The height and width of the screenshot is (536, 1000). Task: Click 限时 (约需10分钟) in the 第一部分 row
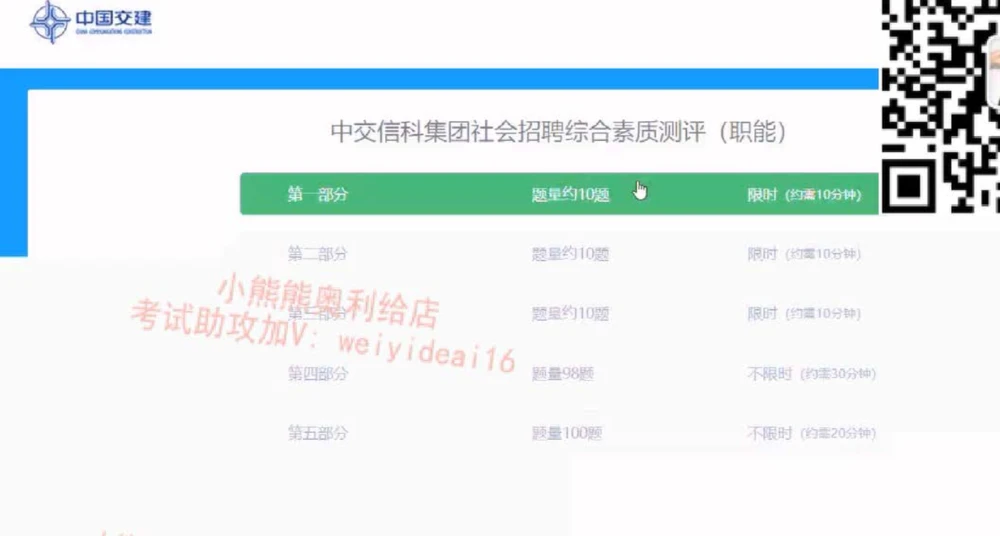[804, 195]
